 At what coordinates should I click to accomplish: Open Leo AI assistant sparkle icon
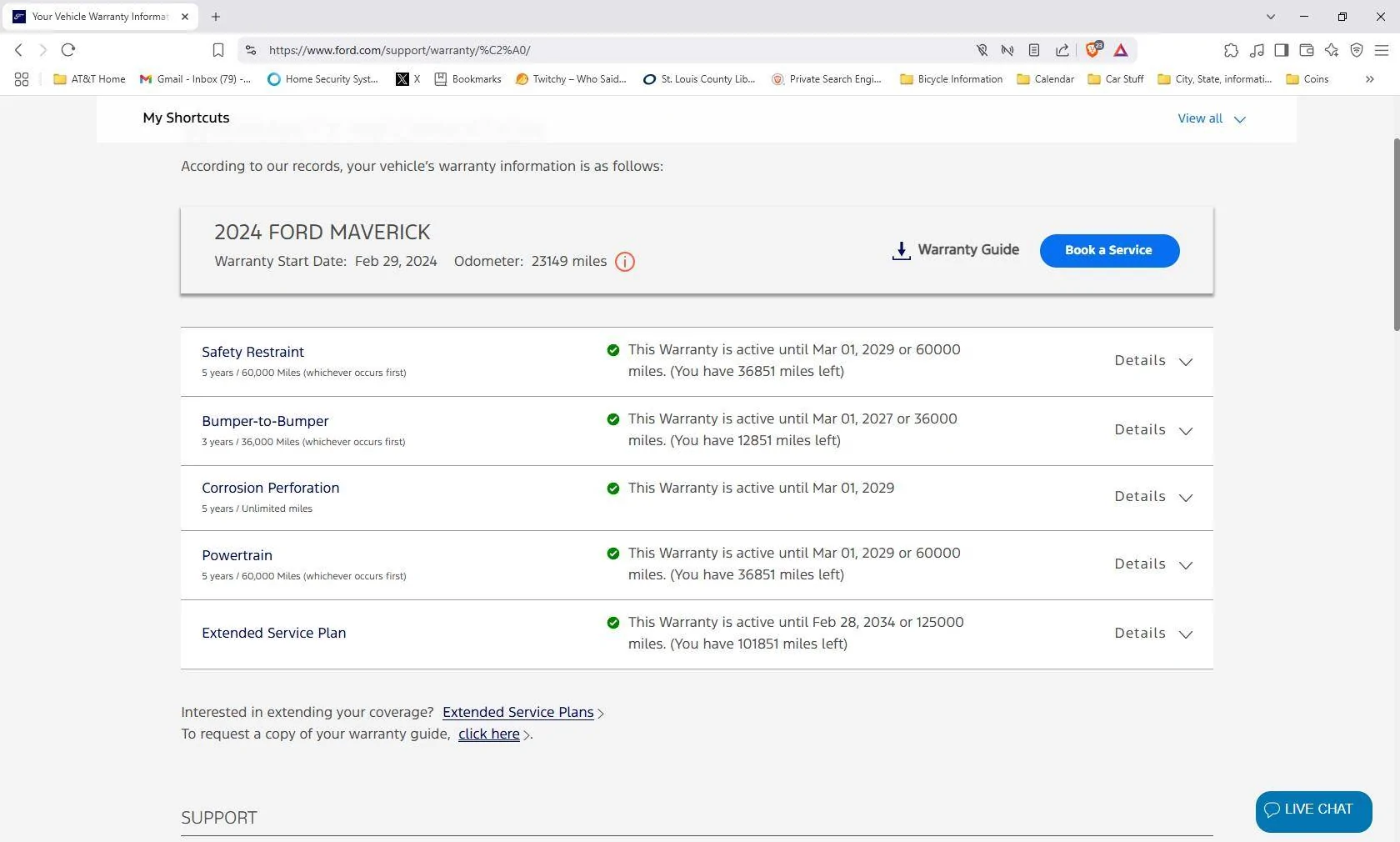[x=1332, y=50]
